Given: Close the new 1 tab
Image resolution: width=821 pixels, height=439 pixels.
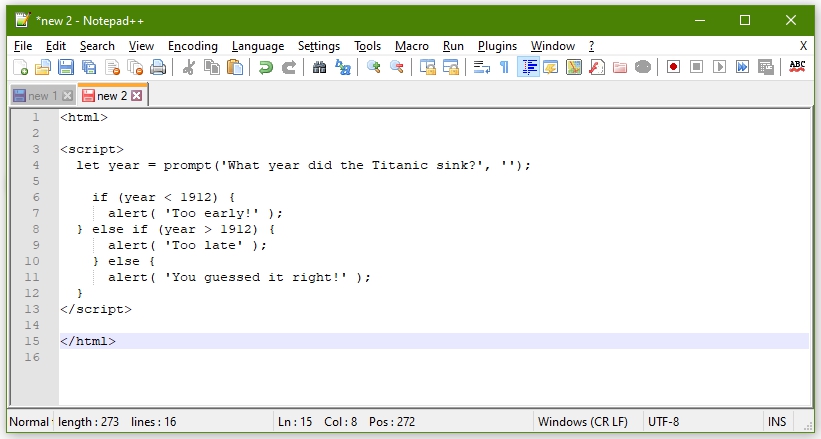Looking at the screenshot, I should (x=67, y=96).
